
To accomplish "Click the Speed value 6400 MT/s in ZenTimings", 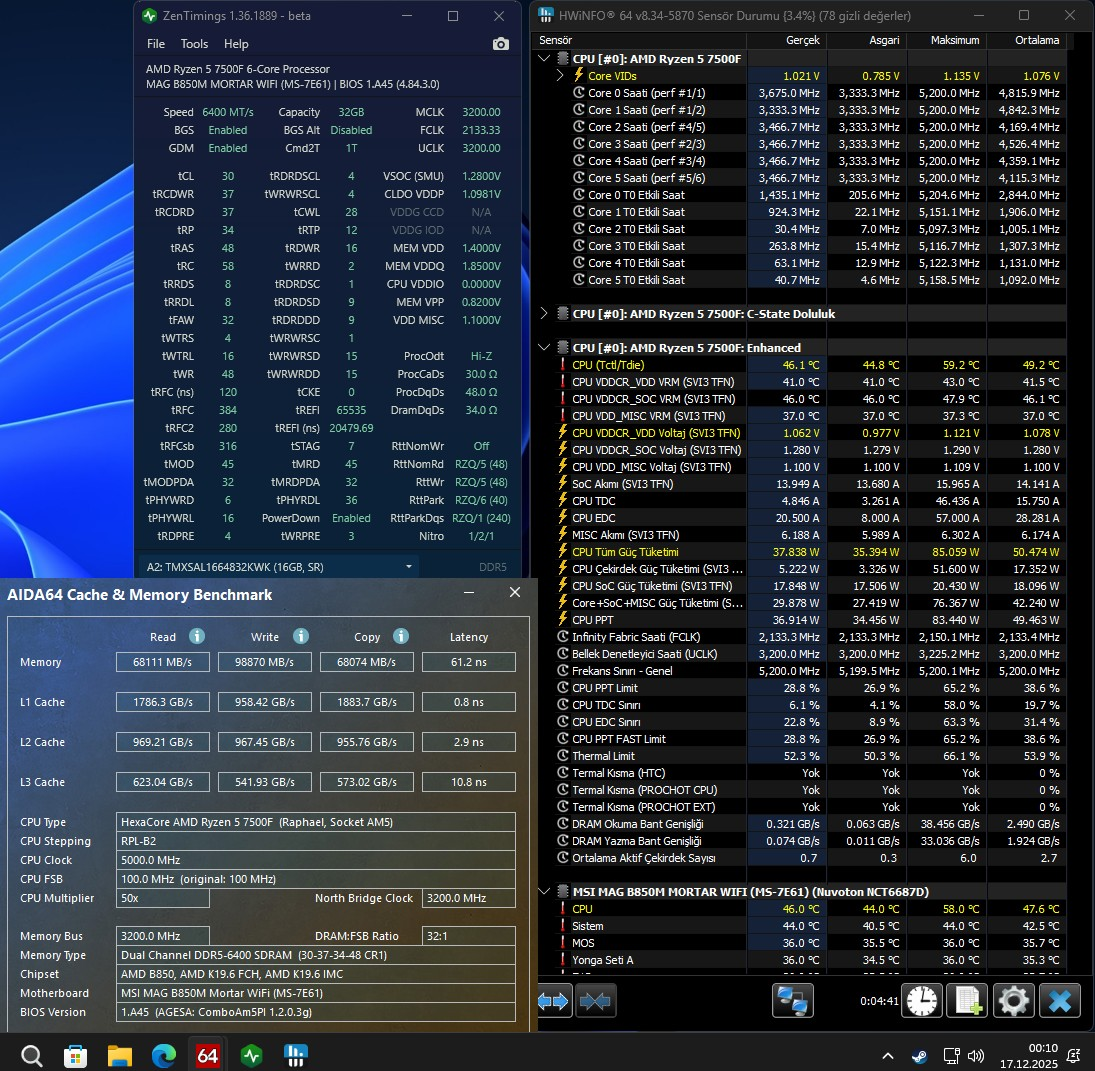I will tap(228, 112).
